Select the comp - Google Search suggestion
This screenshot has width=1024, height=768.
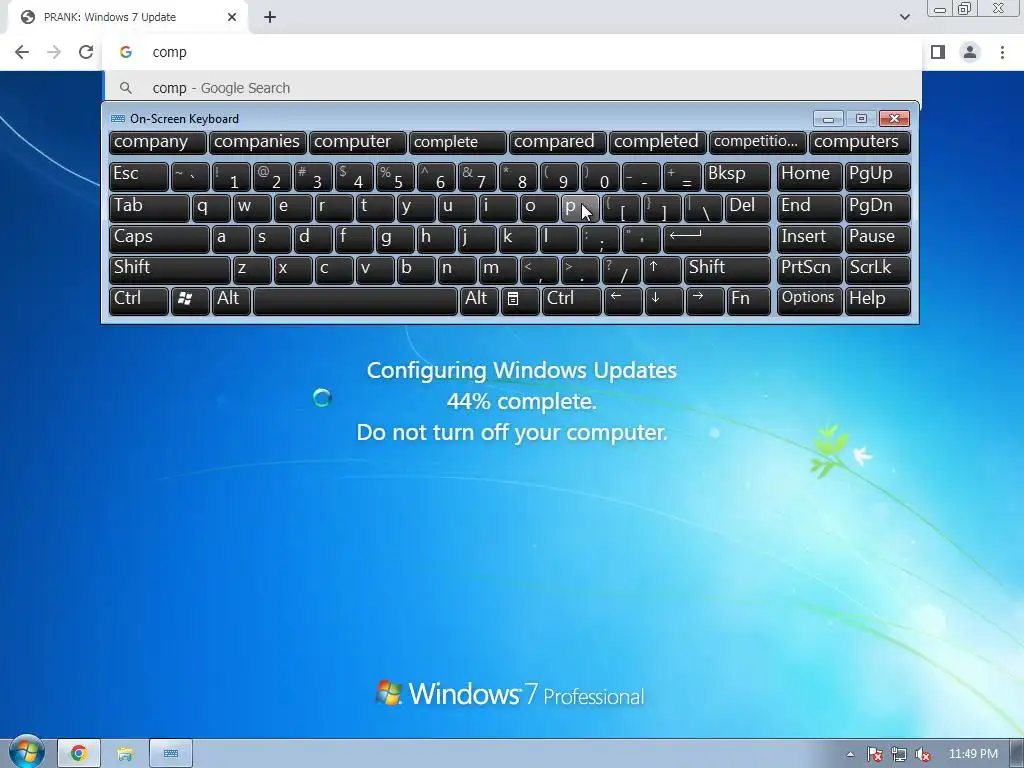[512, 88]
